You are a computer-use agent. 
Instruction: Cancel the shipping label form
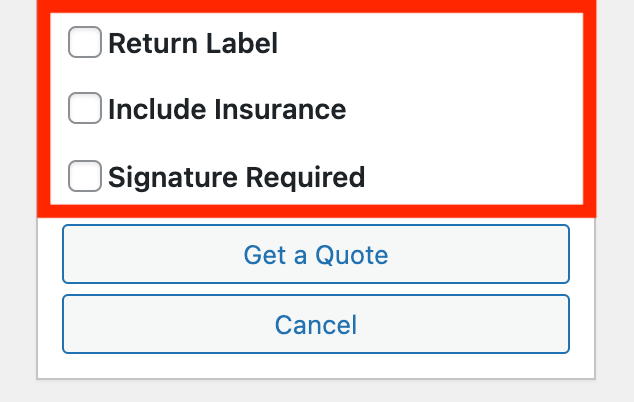click(x=316, y=324)
